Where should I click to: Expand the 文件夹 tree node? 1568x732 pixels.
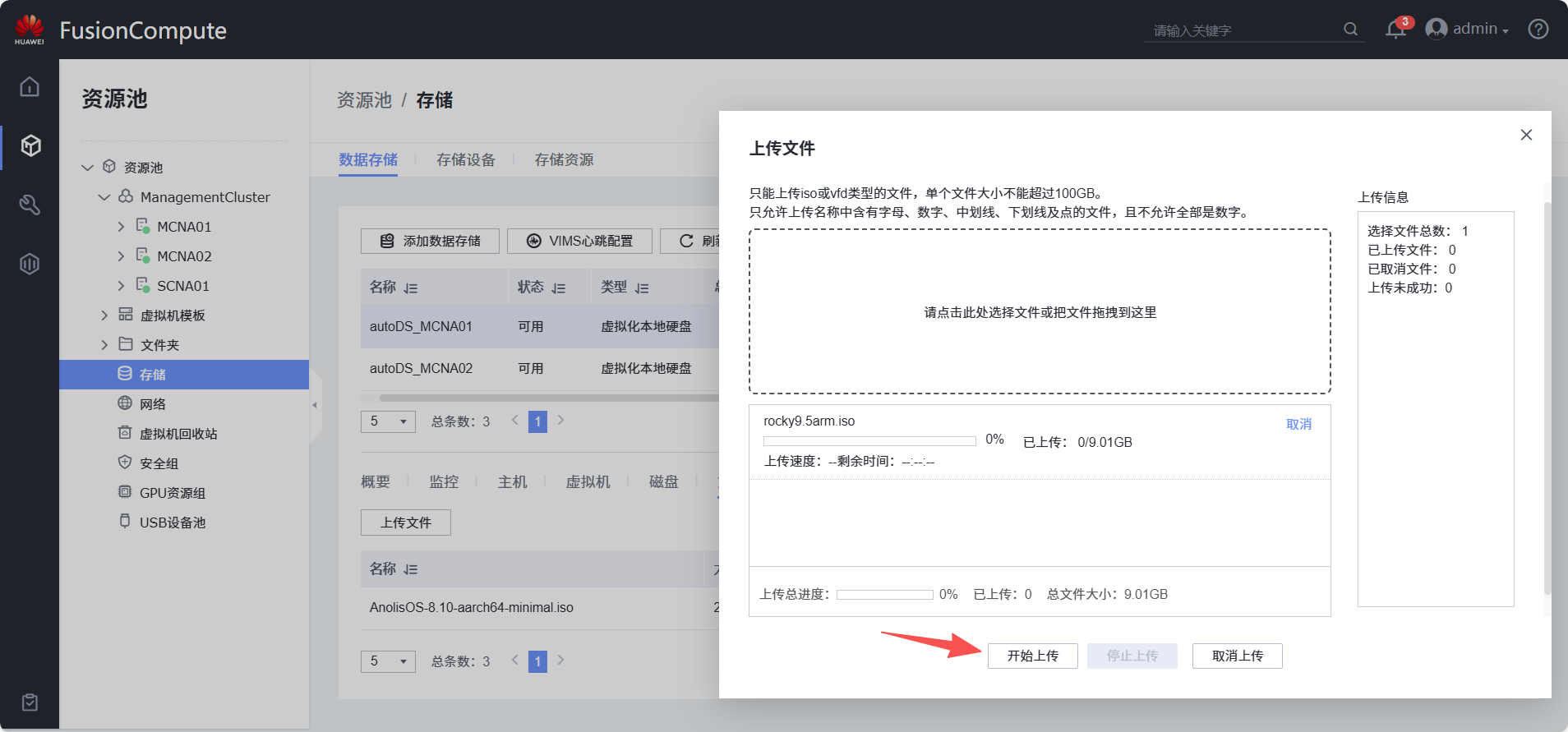tap(104, 345)
